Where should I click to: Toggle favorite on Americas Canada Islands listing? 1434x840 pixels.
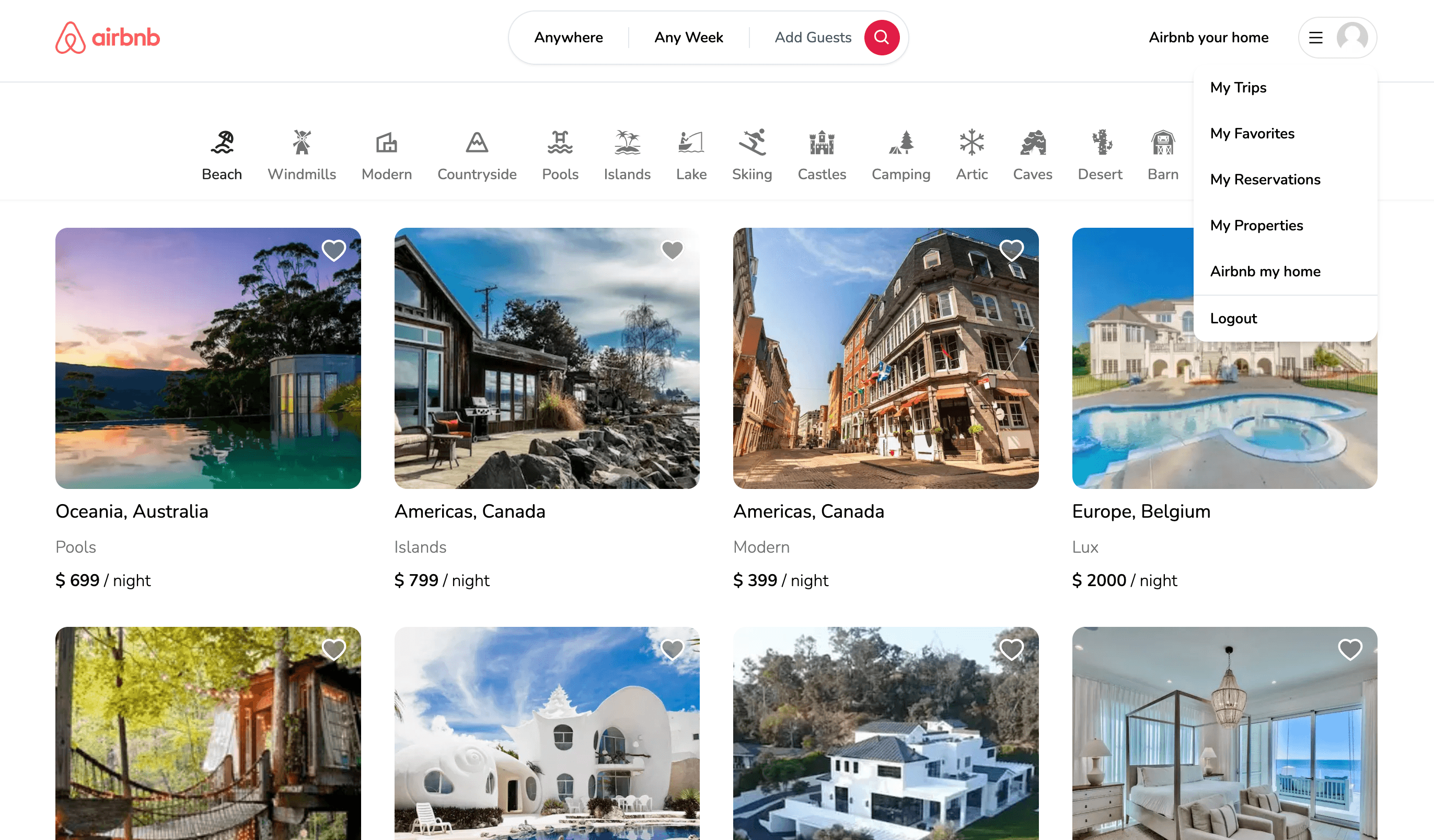coord(673,250)
